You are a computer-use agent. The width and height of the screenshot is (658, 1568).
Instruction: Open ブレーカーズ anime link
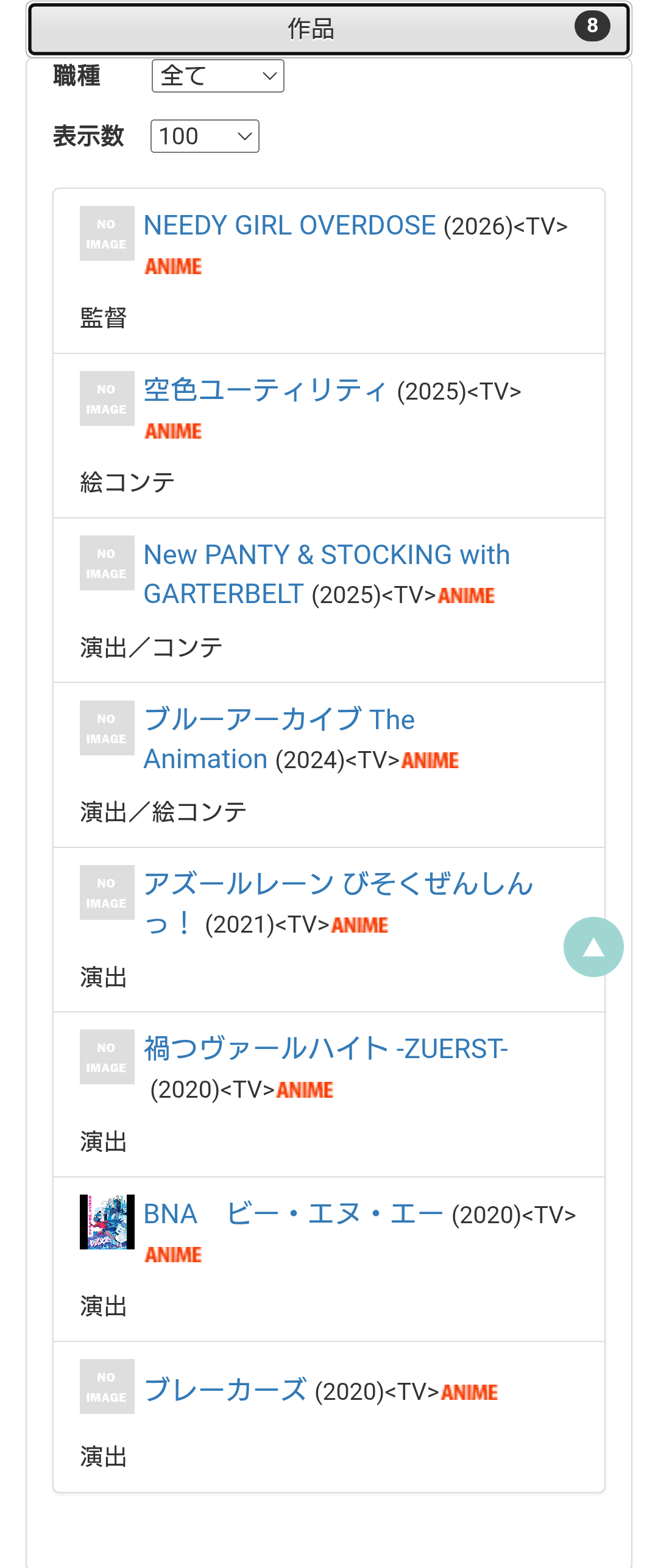tap(225, 1390)
